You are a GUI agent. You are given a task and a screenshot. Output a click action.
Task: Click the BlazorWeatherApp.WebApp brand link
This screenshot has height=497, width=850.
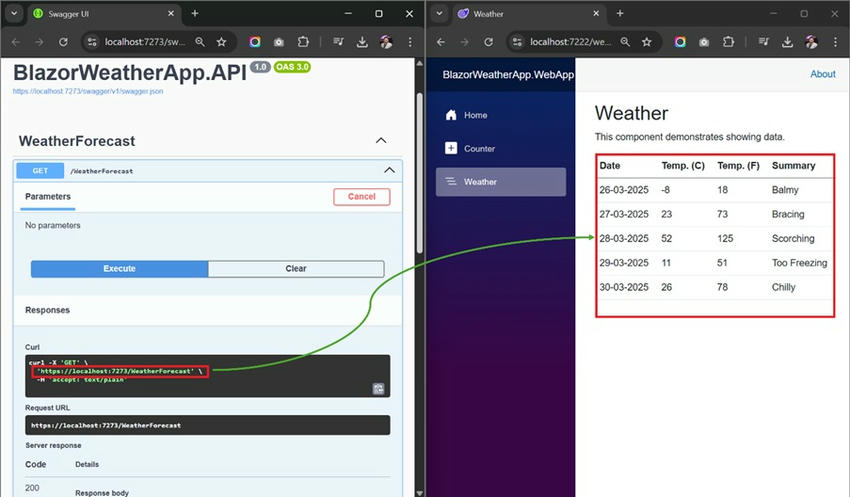point(508,75)
